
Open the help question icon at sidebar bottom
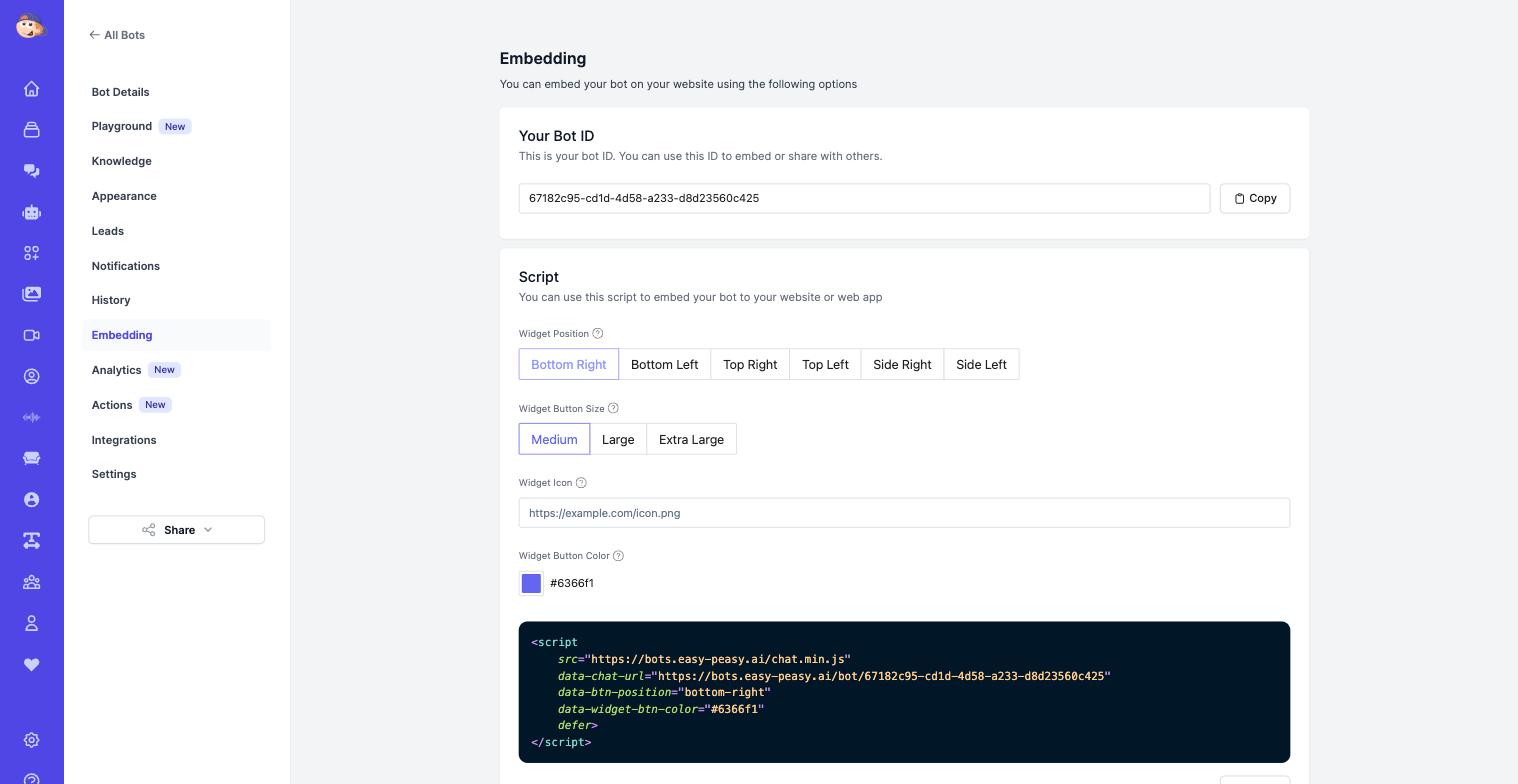pyautogui.click(x=31, y=778)
